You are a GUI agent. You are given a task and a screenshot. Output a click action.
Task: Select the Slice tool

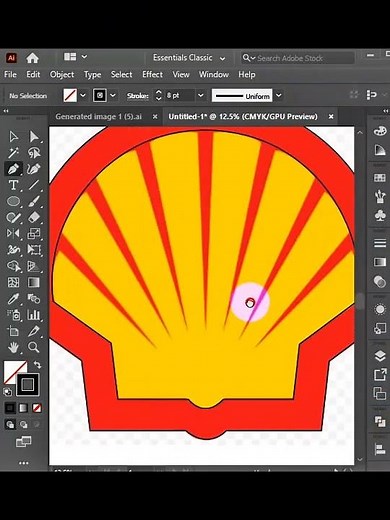34,331
